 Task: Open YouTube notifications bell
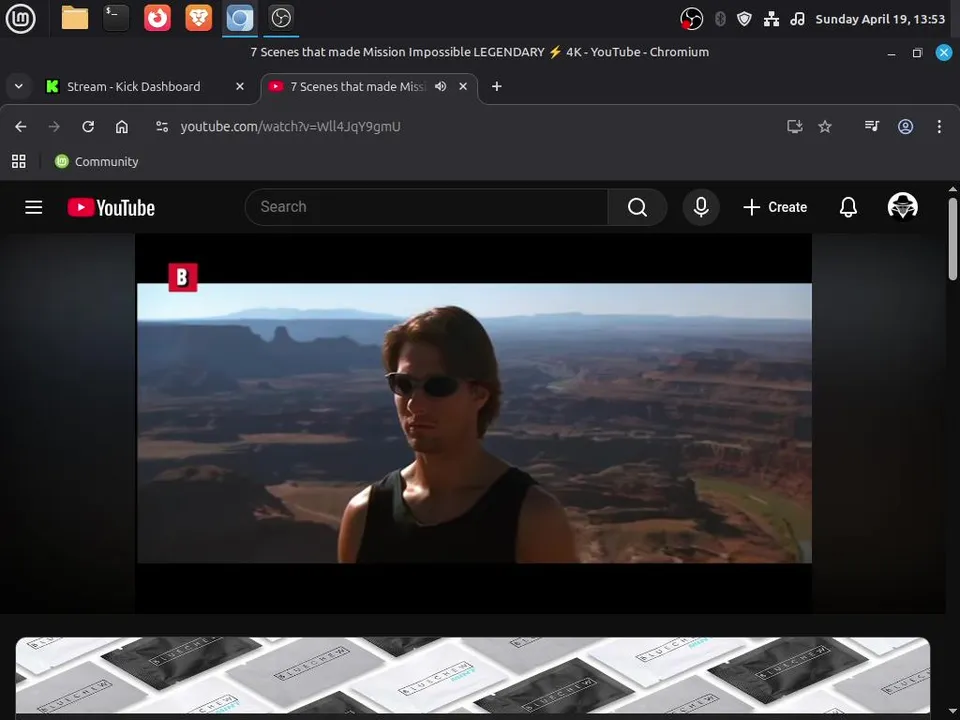pos(848,207)
